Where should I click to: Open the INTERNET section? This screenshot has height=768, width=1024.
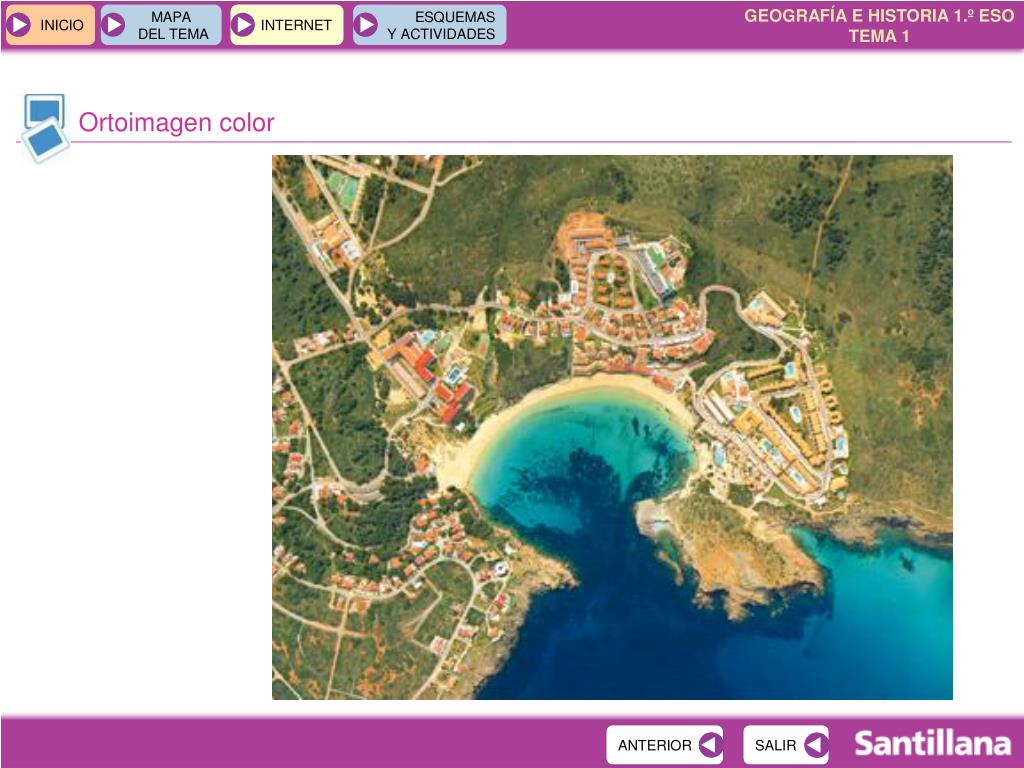[x=286, y=25]
